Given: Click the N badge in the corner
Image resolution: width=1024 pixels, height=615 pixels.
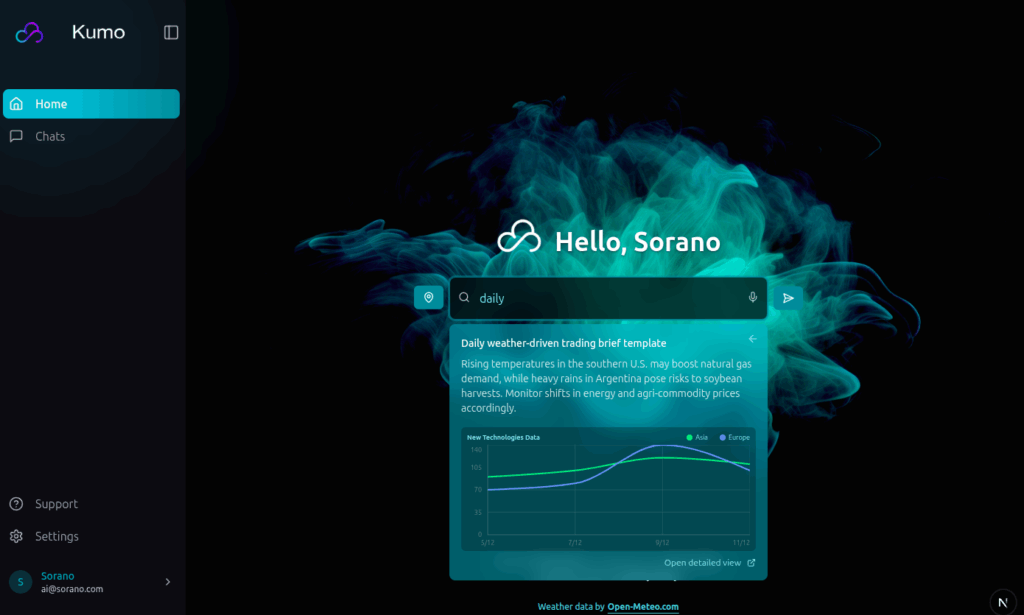Looking at the screenshot, I should coord(1002,601).
